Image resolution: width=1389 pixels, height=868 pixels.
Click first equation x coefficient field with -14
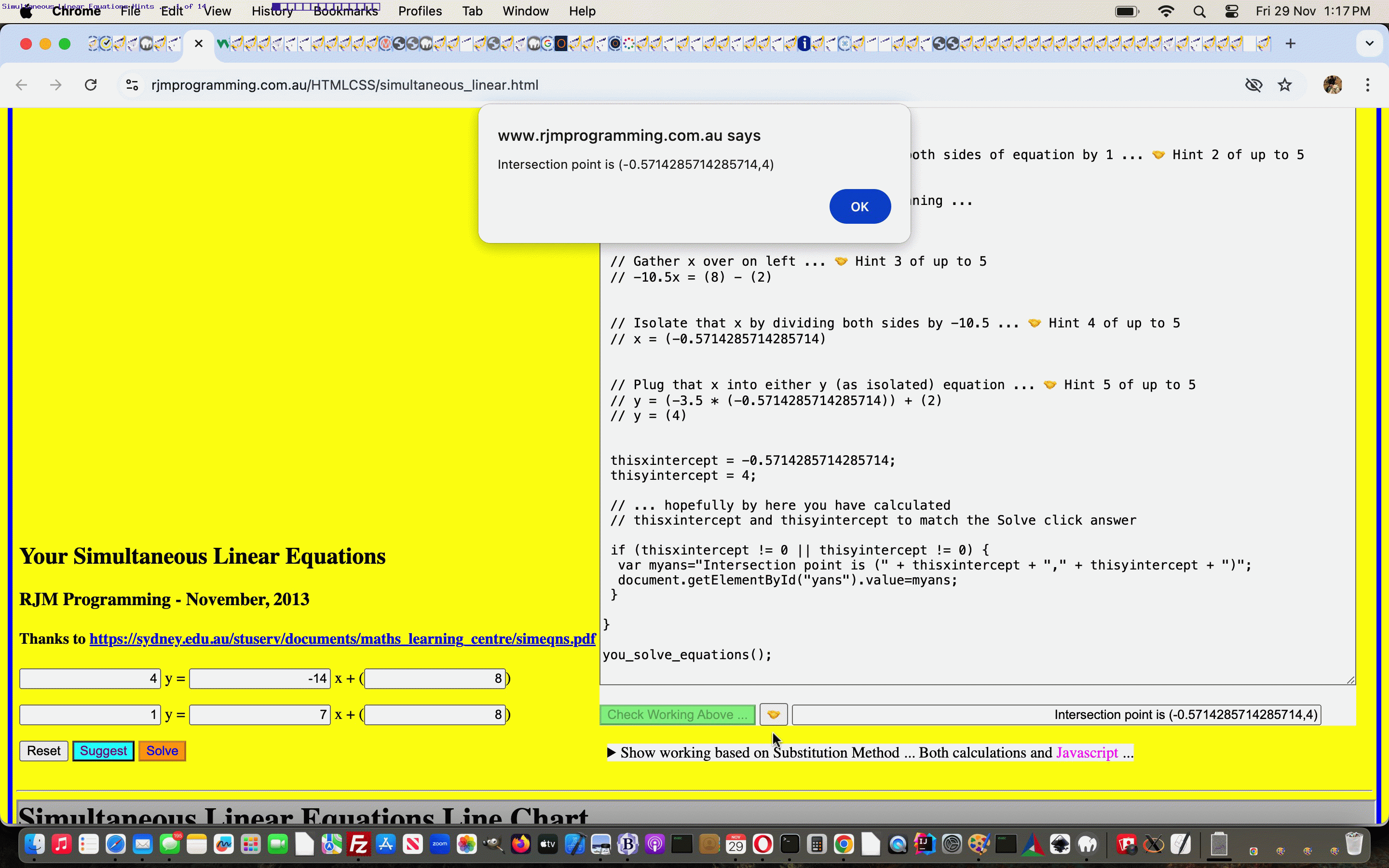click(x=260, y=678)
